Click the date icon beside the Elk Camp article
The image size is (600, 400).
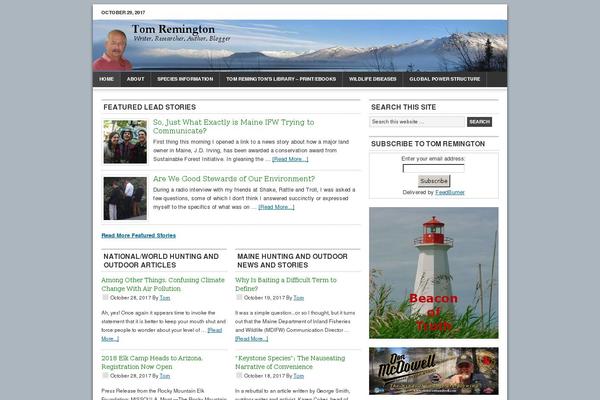coord(105,376)
